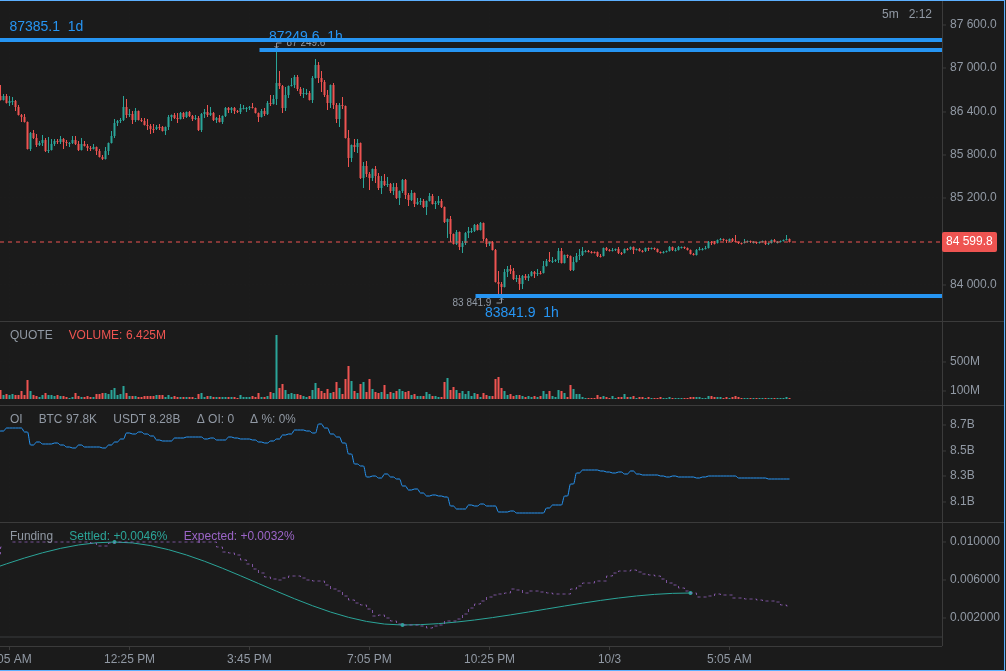1006x671 pixels.
Task: Click the Δ OI: 0 readout
Action: [216, 419]
